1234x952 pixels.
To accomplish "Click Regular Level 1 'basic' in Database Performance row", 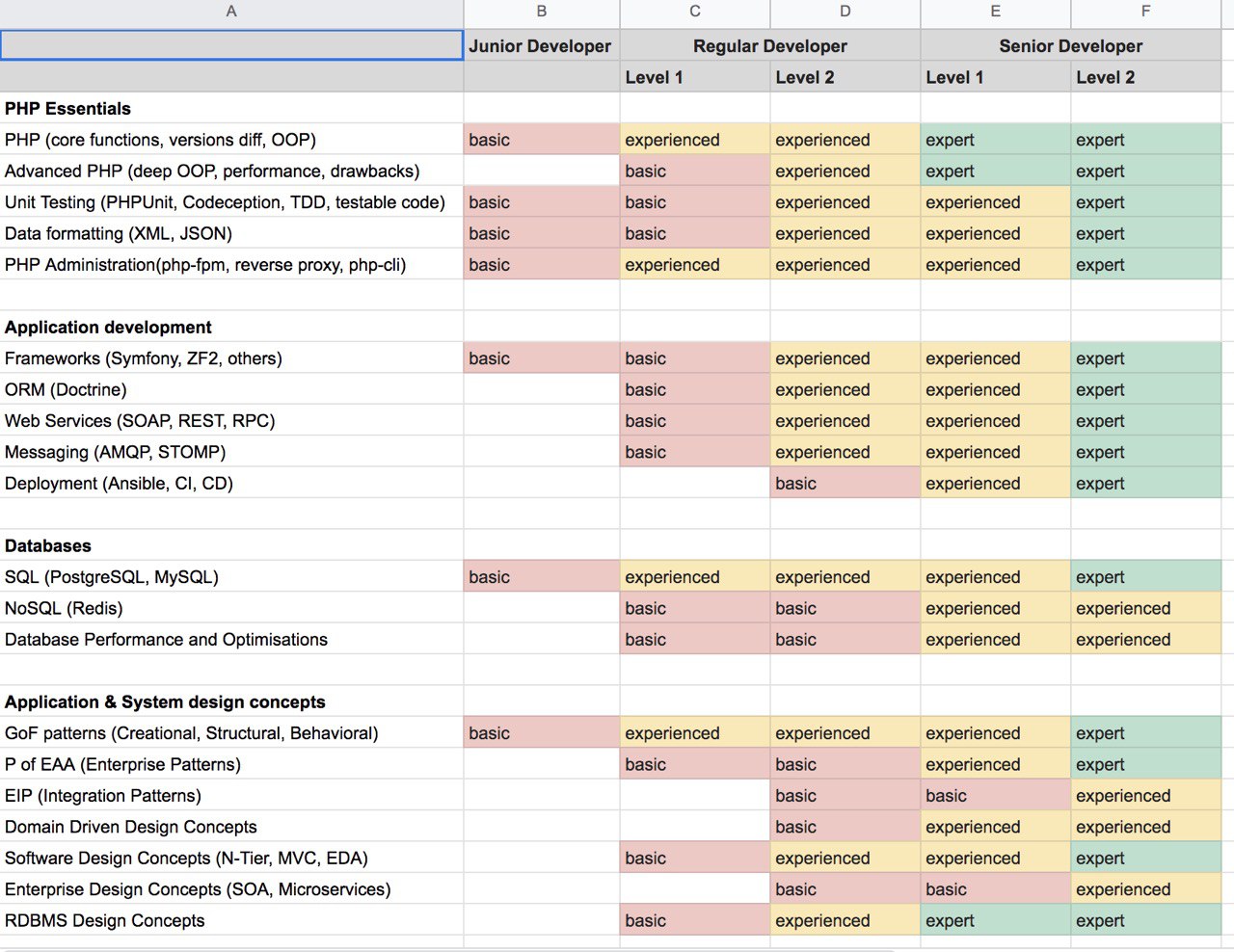I will [695, 639].
